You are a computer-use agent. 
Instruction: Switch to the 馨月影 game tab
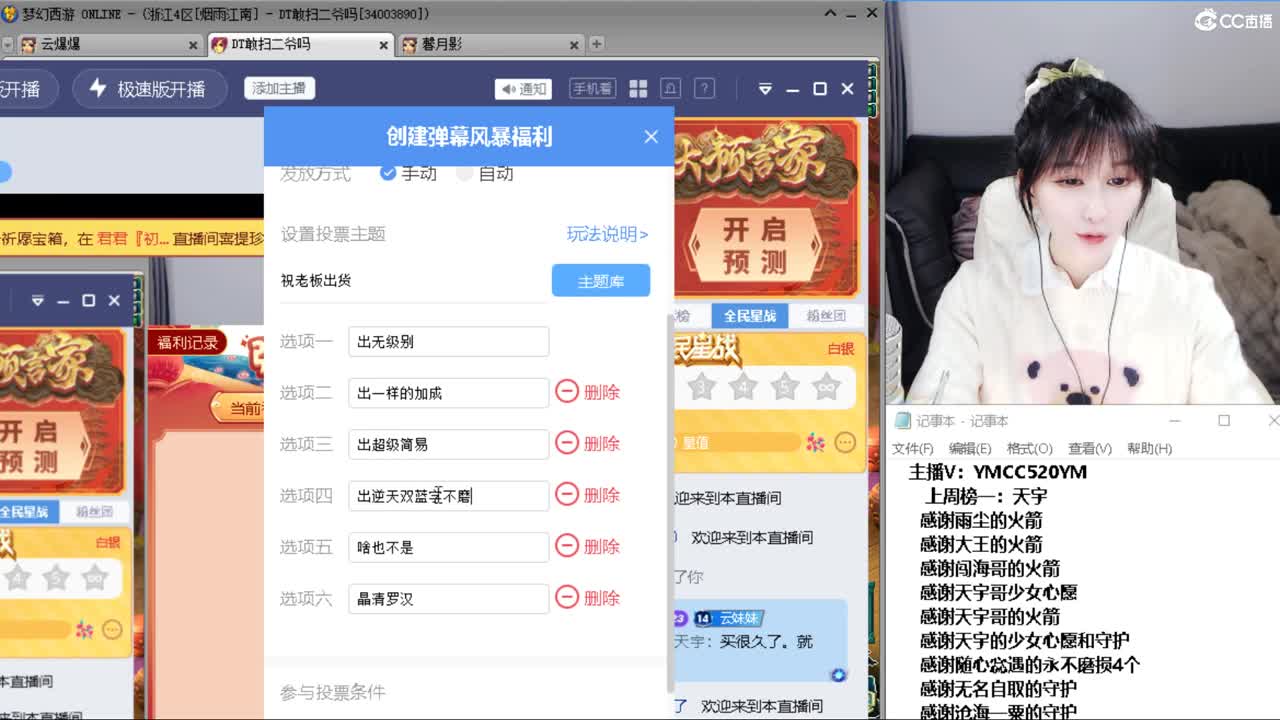pos(490,45)
